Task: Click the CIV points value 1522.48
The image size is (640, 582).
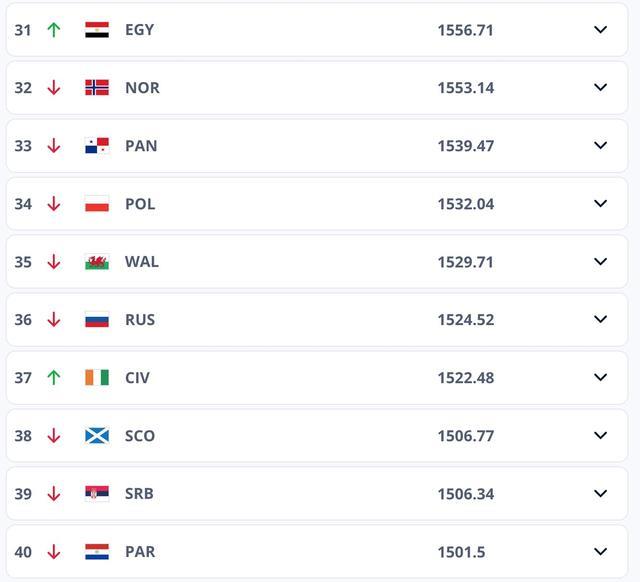Action: pyautogui.click(x=465, y=378)
